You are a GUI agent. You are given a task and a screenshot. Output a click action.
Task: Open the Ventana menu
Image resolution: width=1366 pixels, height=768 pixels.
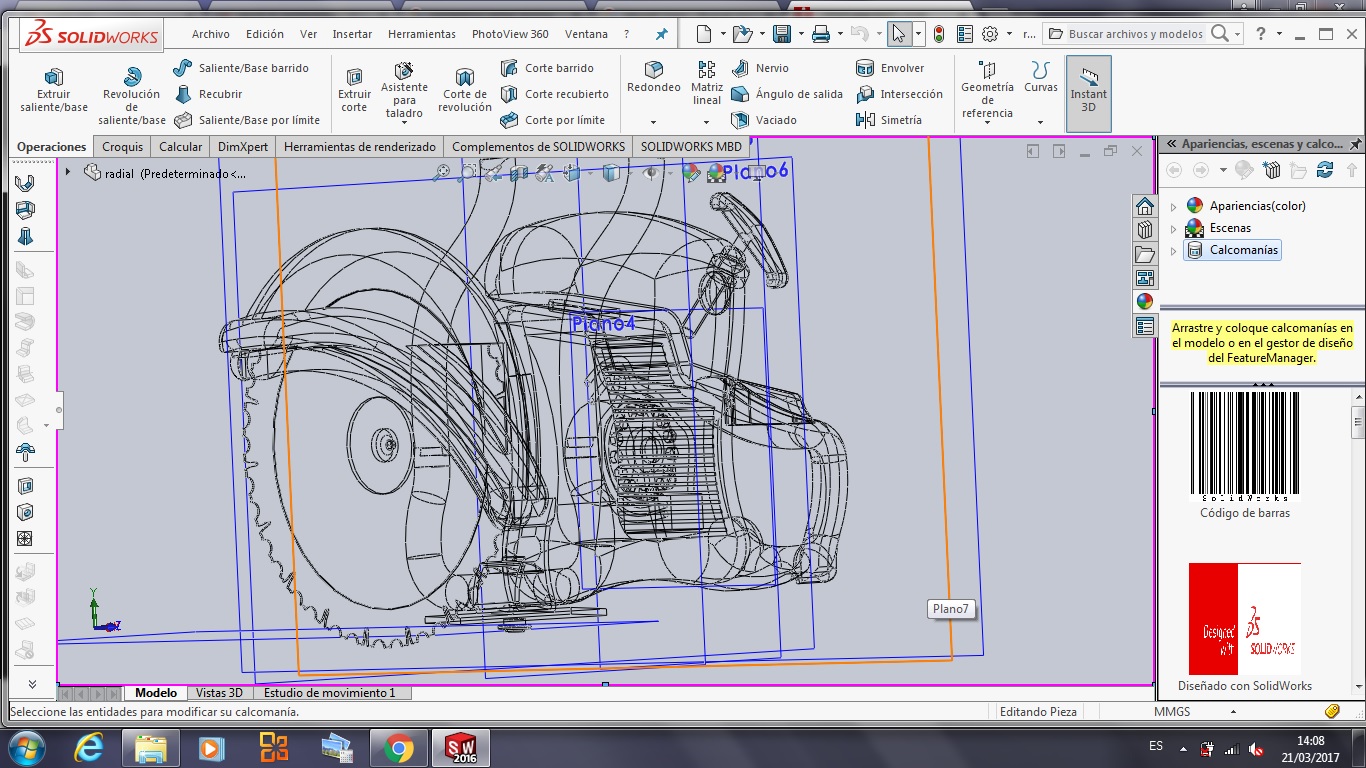[586, 34]
